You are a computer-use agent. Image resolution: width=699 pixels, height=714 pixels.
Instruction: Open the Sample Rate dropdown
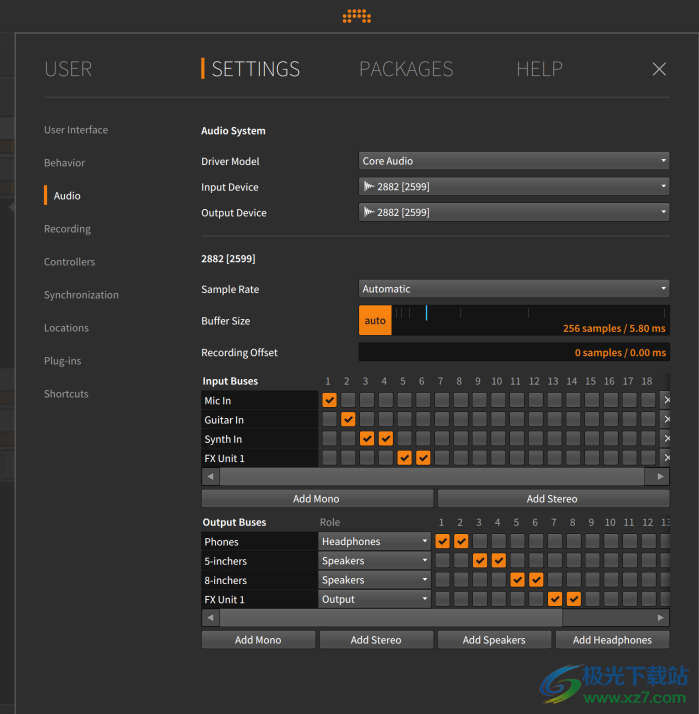pyautogui.click(x=514, y=289)
